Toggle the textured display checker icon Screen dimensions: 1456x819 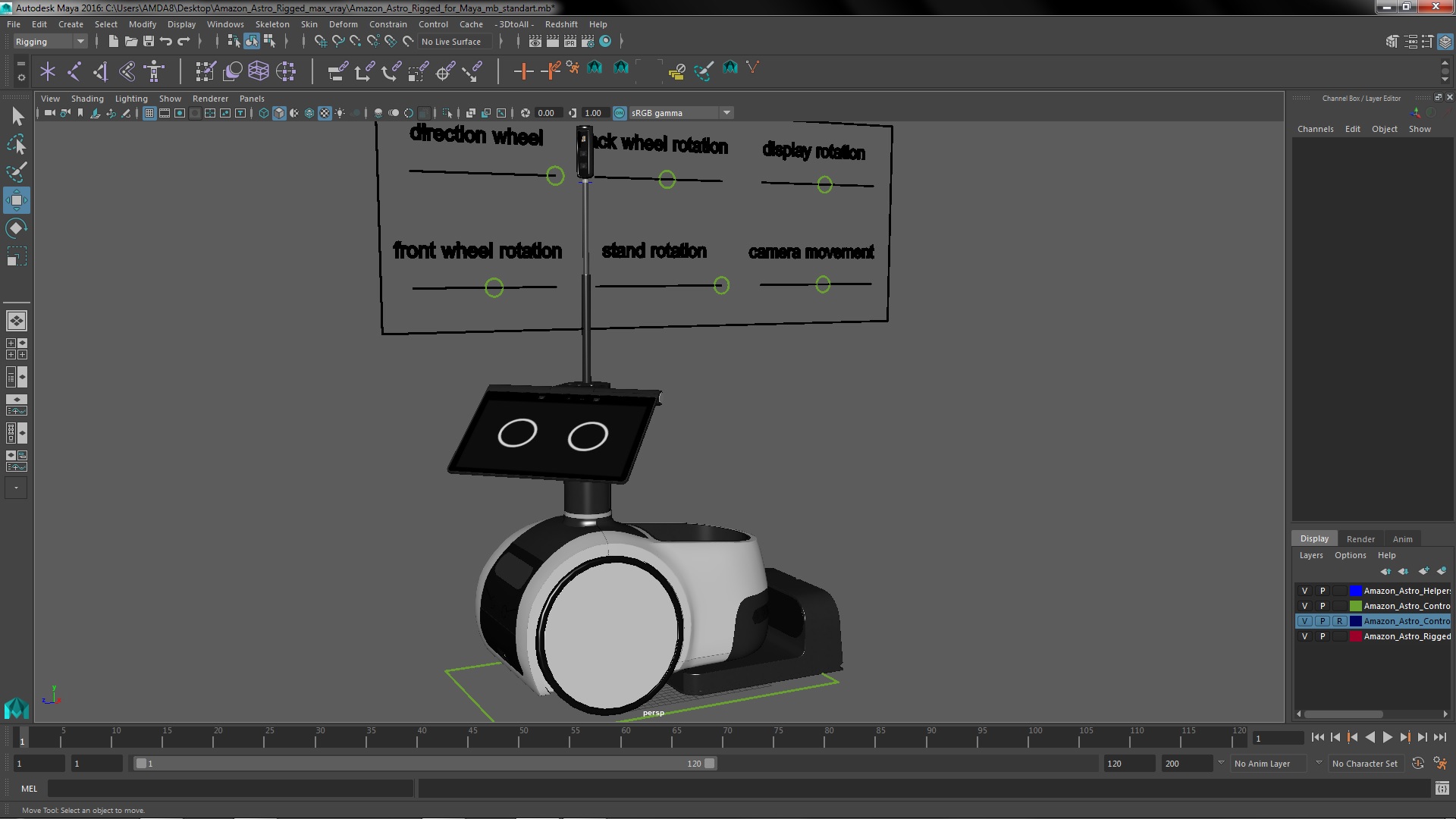click(x=325, y=113)
